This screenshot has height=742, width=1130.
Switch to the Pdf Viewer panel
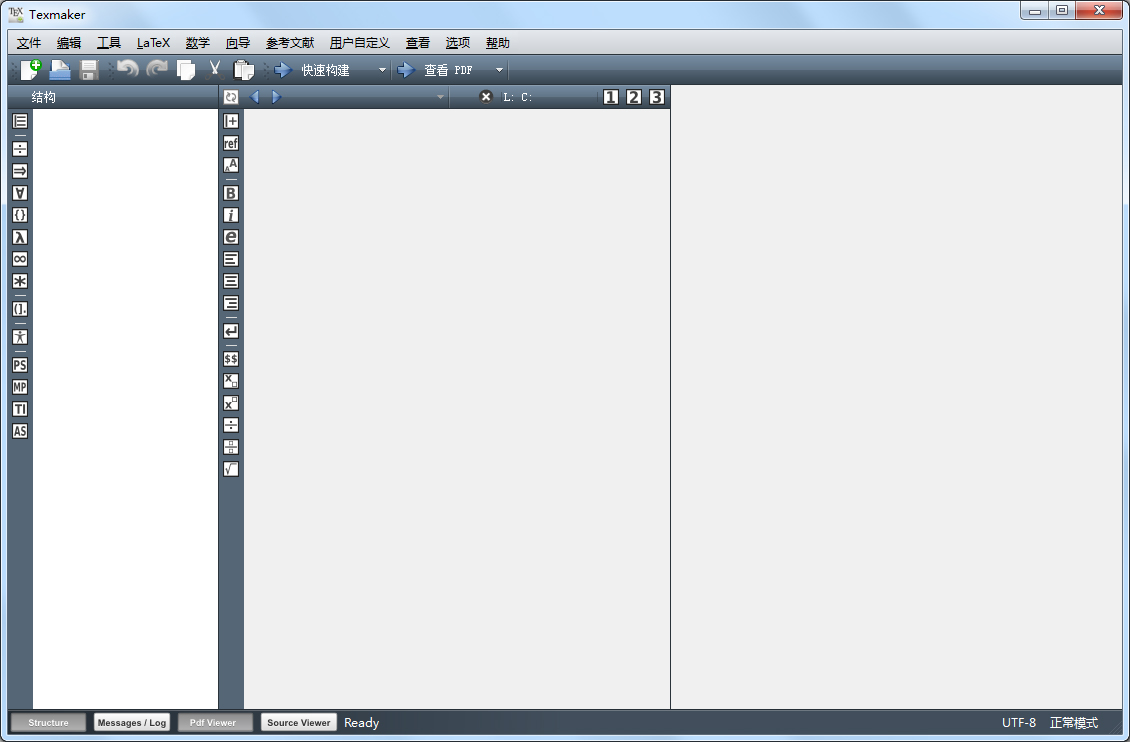(214, 722)
